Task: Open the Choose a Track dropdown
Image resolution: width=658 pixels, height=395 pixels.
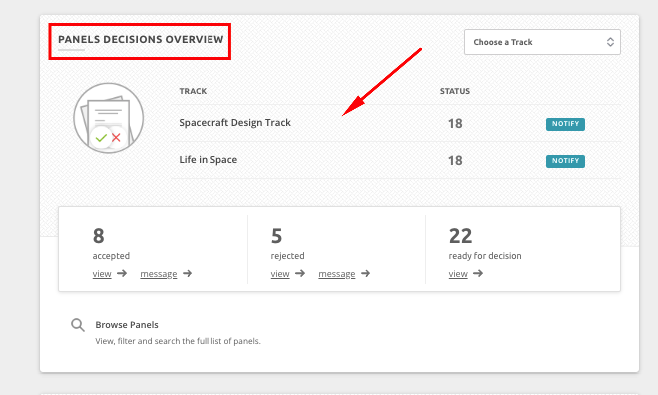Action: 542,42
